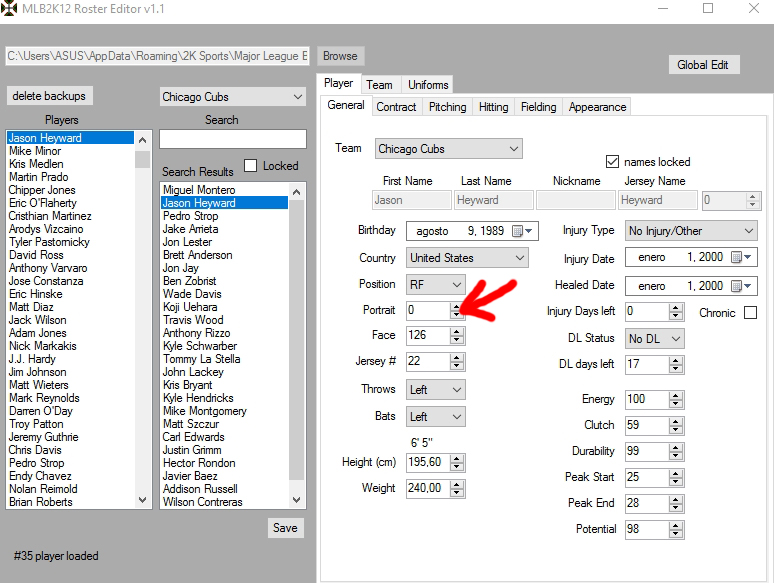Click the Energy stepper
774x583 pixels.
[676, 399]
